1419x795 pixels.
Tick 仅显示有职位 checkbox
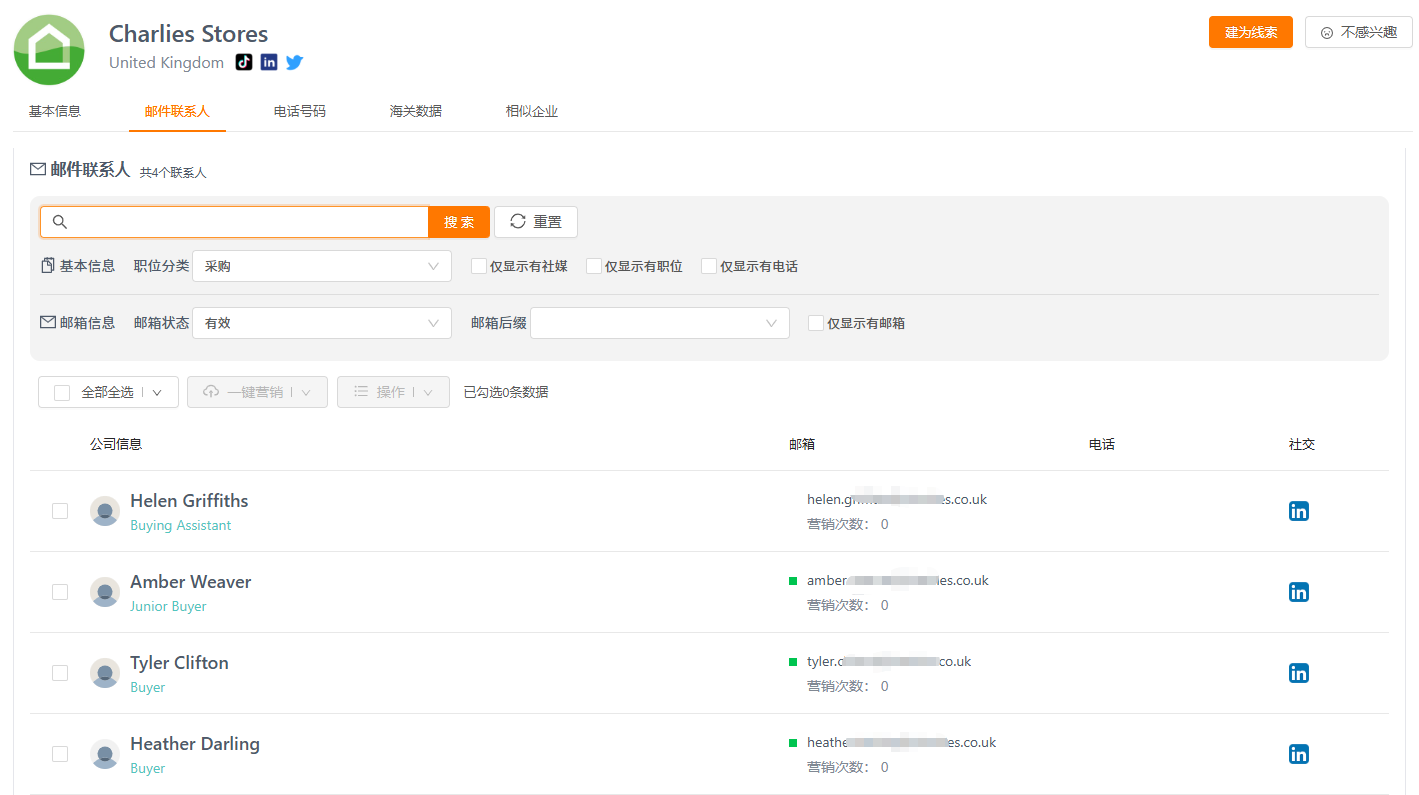594,266
